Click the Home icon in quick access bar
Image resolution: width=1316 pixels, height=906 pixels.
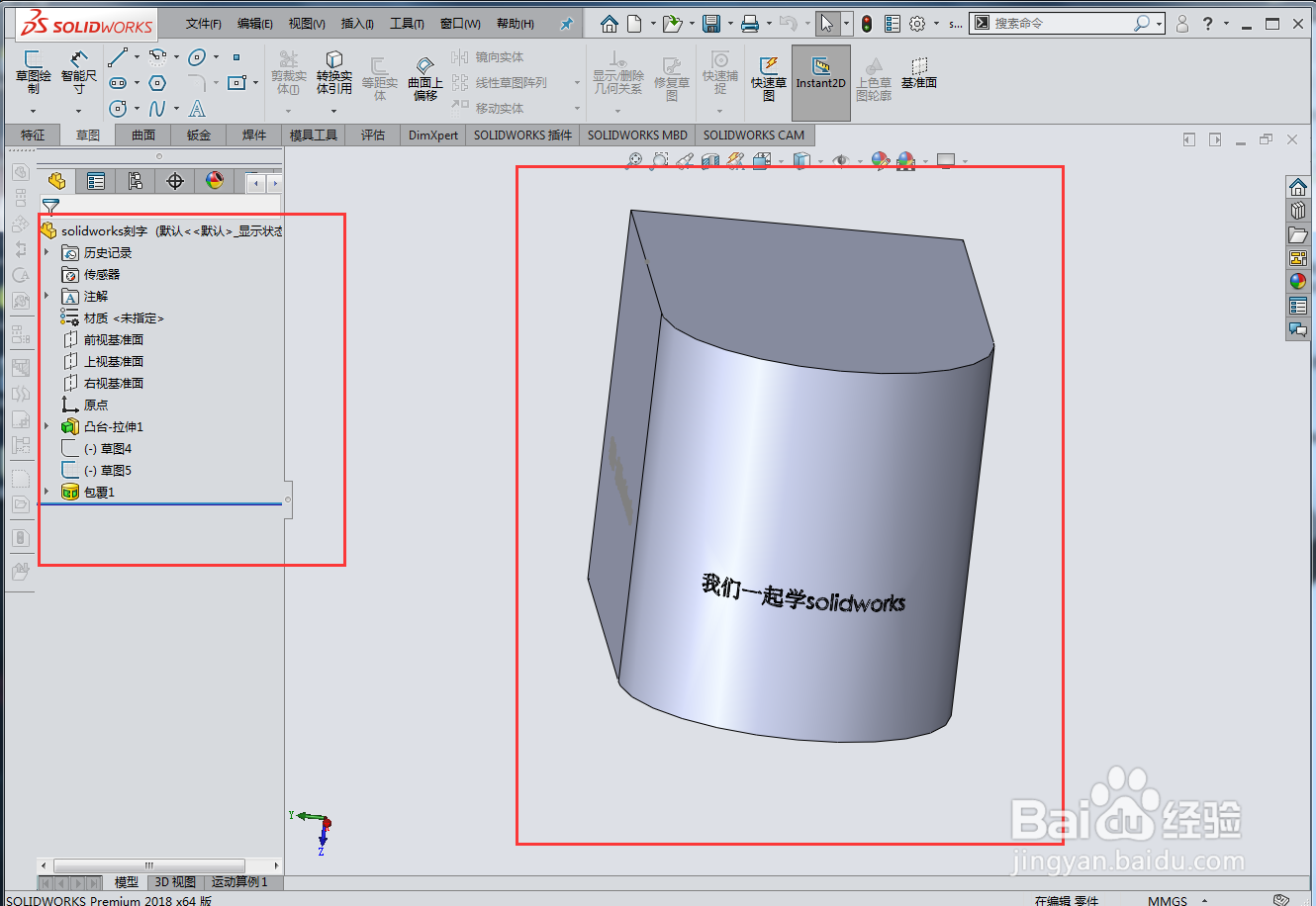(610, 23)
